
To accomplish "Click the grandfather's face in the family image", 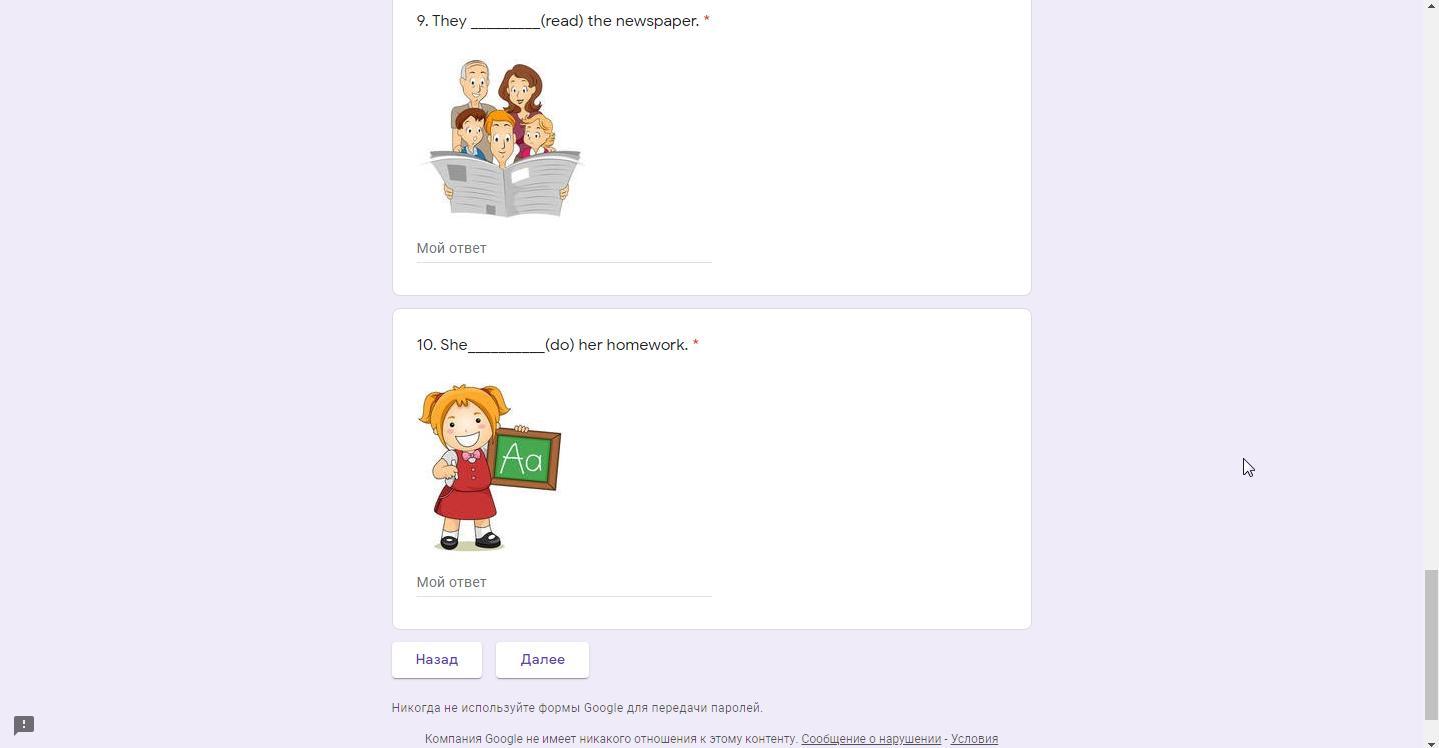I will [x=475, y=80].
